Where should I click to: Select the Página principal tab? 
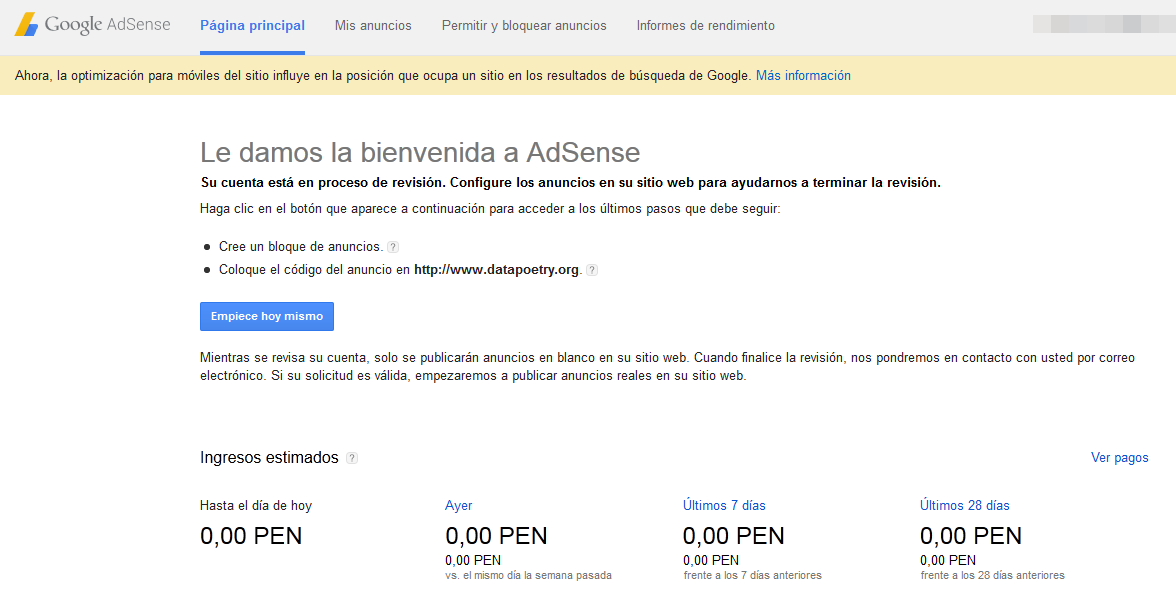(x=252, y=26)
